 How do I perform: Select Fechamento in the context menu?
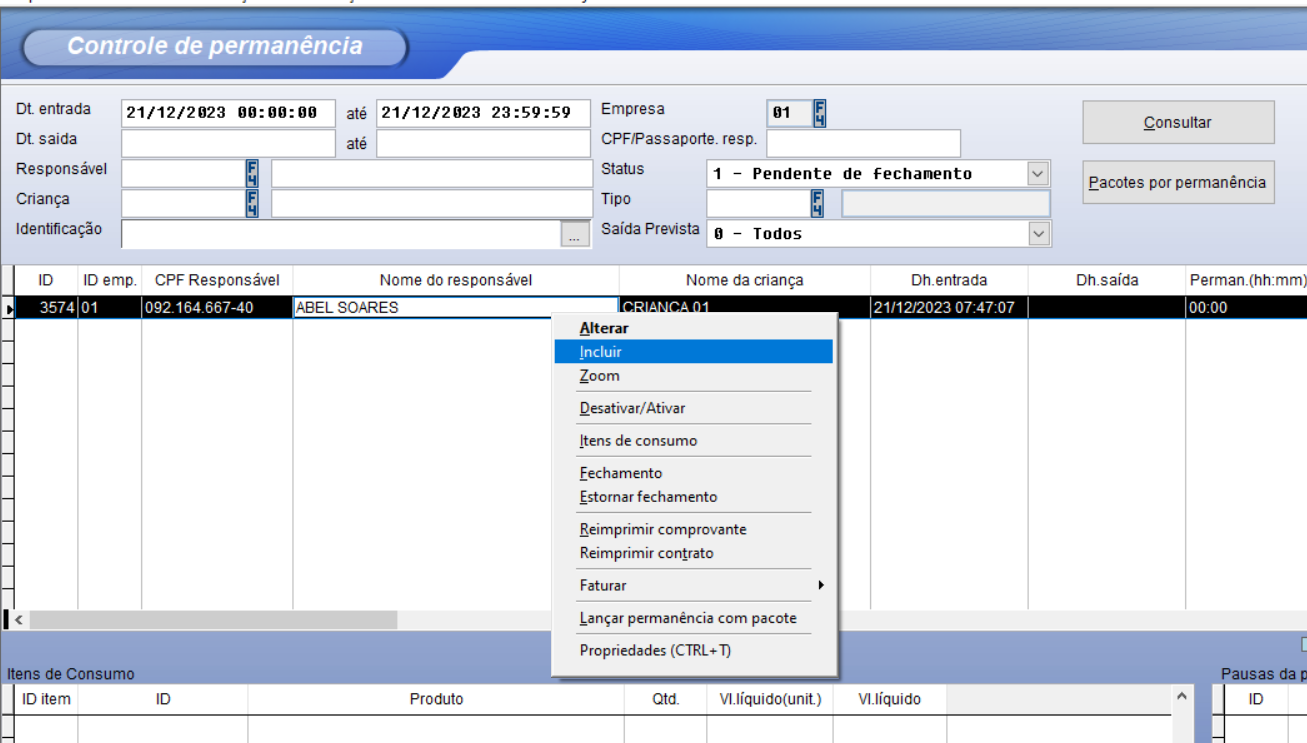[x=621, y=473]
